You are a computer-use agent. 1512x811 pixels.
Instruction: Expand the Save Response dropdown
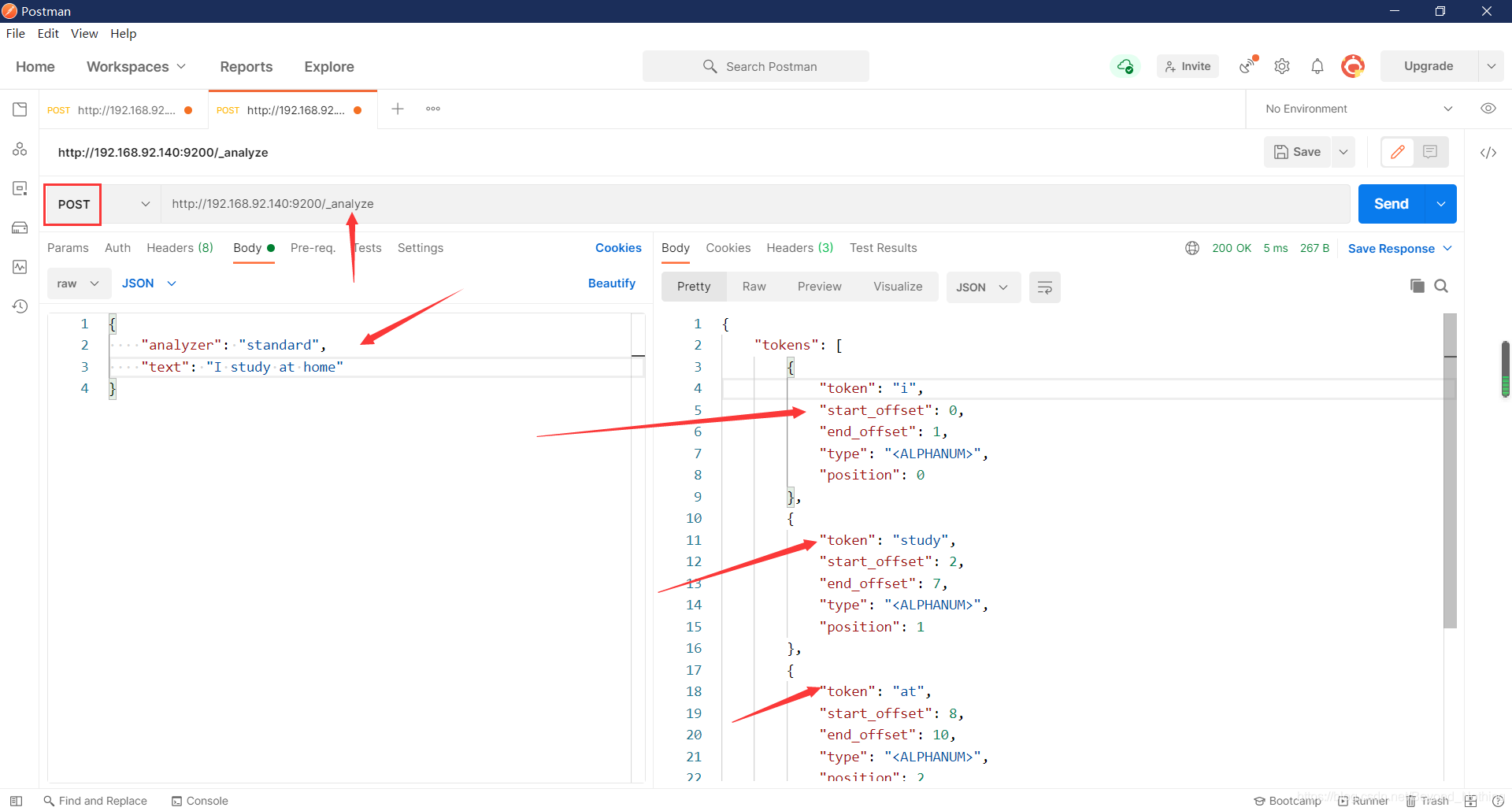click(1400, 249)
